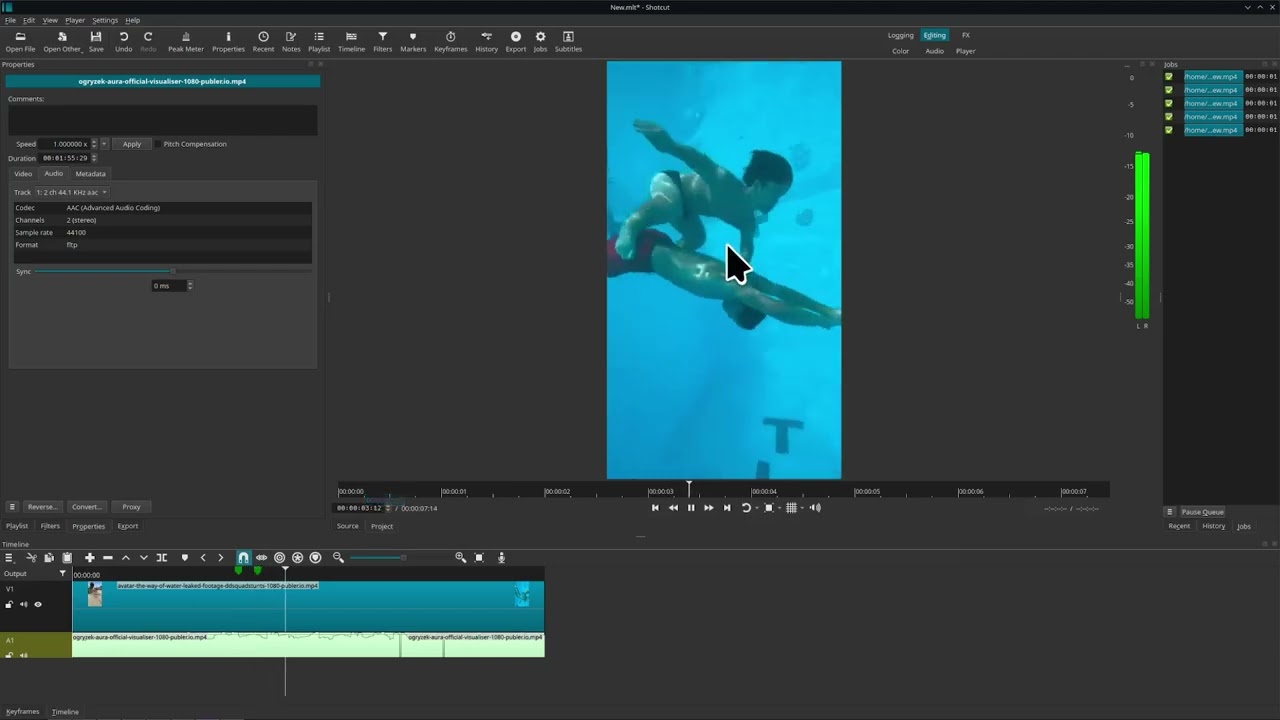Viewport: 1280px width, 720px height.
Task: Toggle the timeline snapping magnet icon
Action: pyautogui.click(x=243, y=558)
